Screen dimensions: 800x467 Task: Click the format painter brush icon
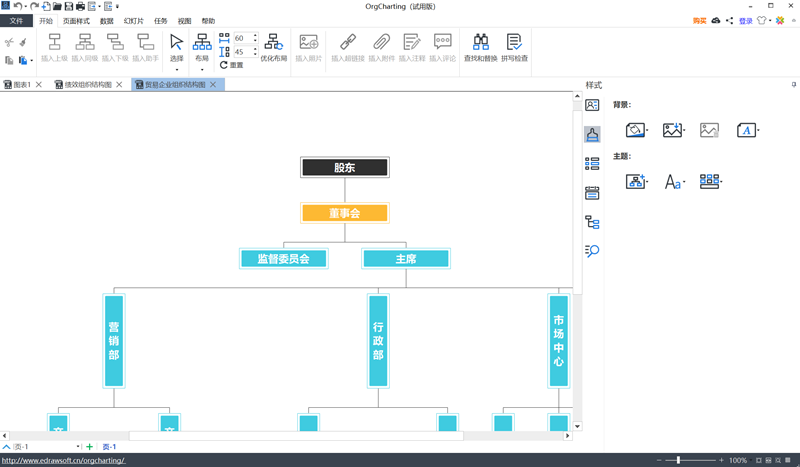[x=23, y=42]
